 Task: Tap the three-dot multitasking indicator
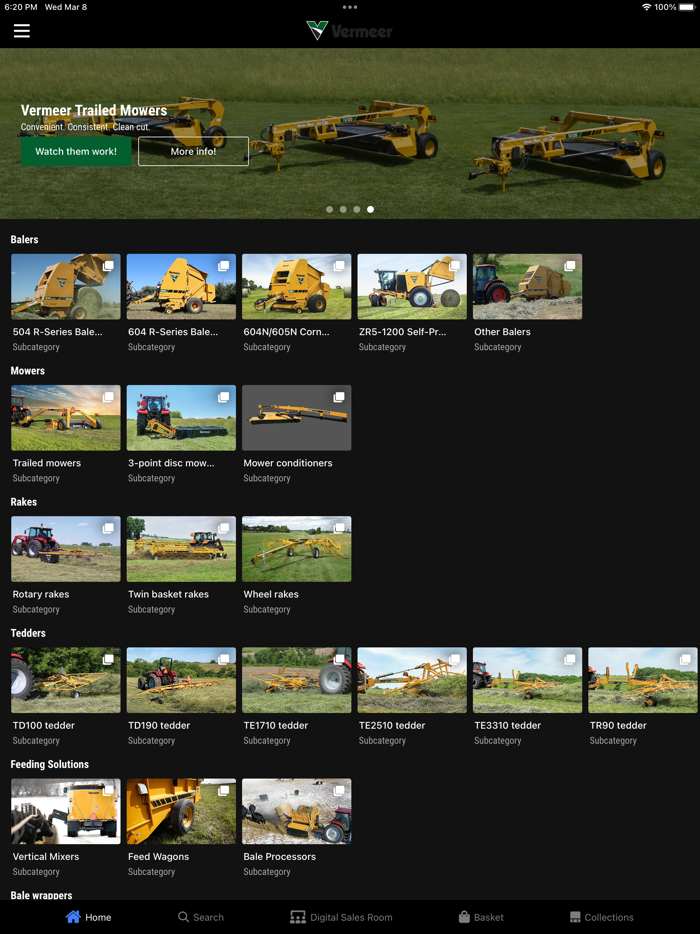350,7
